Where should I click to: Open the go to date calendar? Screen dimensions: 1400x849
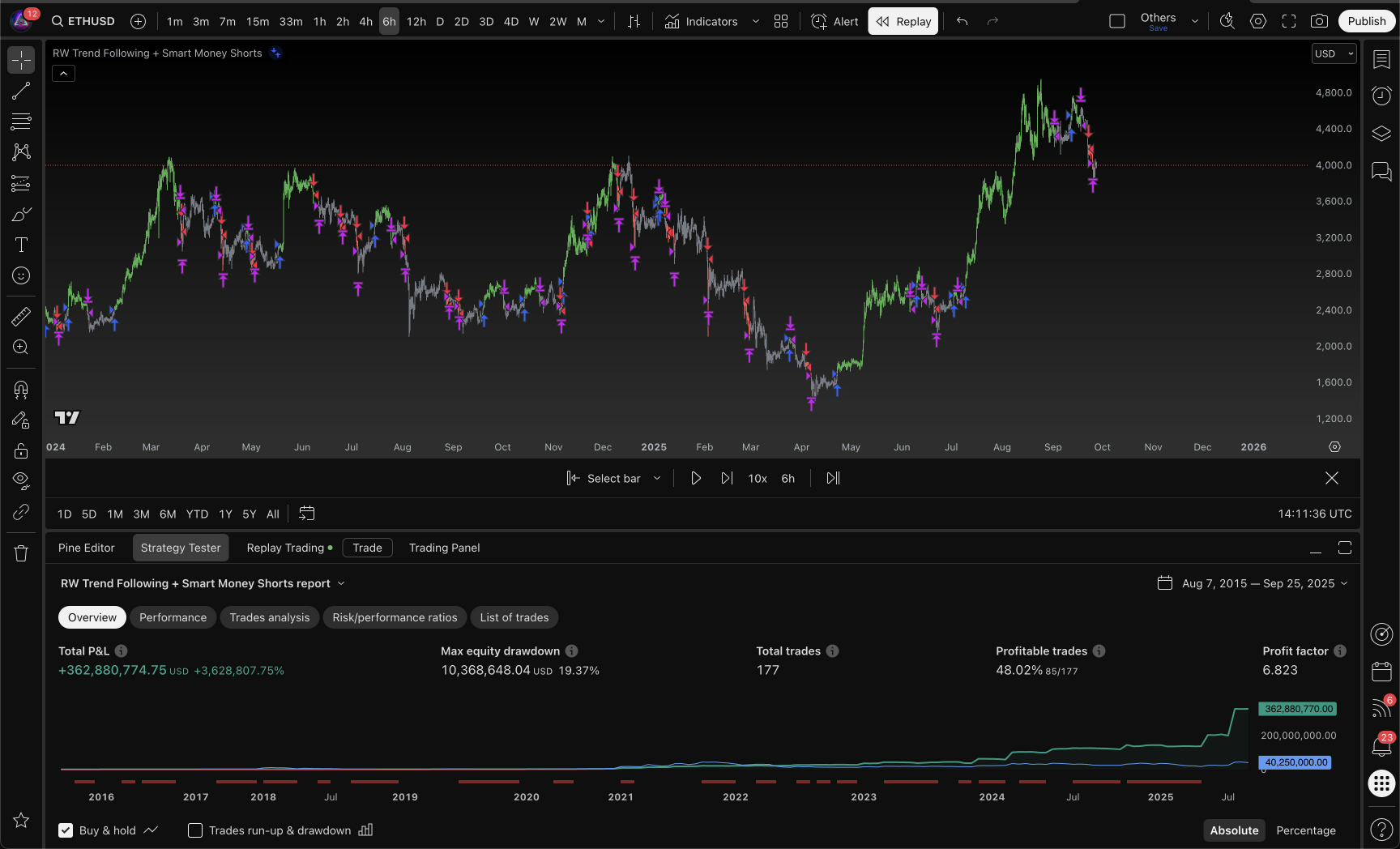[x=306, y=514]
